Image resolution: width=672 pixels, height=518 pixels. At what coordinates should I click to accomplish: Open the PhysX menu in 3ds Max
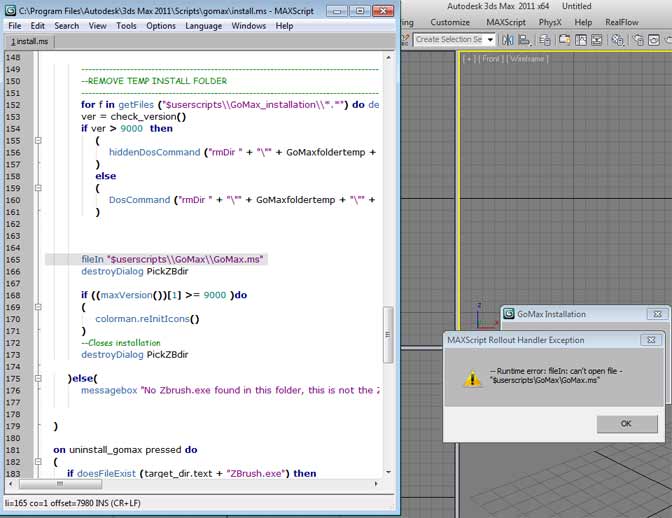click(x=549, y=22)
